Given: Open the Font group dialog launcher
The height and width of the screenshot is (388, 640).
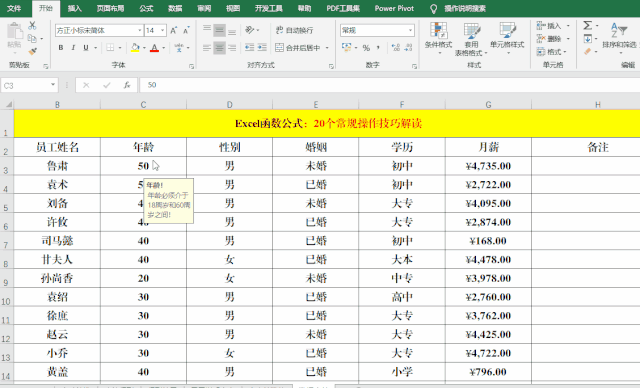Looking at the screenshot, I should [x=191, y=66].
